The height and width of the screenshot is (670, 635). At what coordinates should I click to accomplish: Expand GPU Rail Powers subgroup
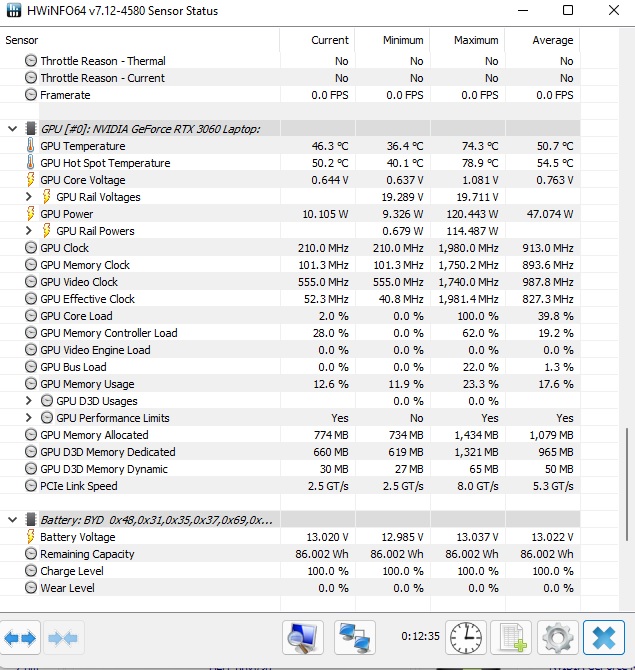tap(29, 231)
